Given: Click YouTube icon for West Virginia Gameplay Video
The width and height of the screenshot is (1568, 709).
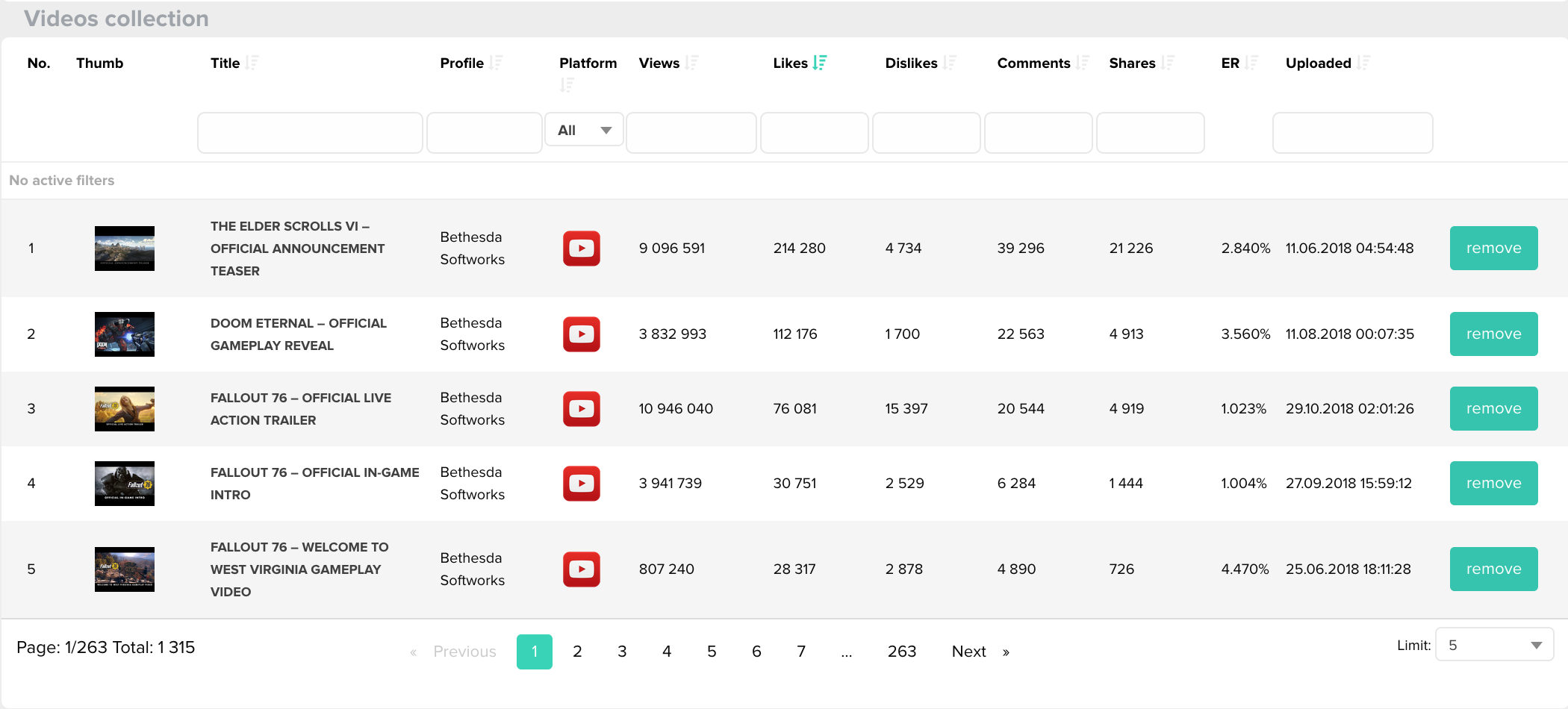Looking at the screenshot, I should 582,569.
